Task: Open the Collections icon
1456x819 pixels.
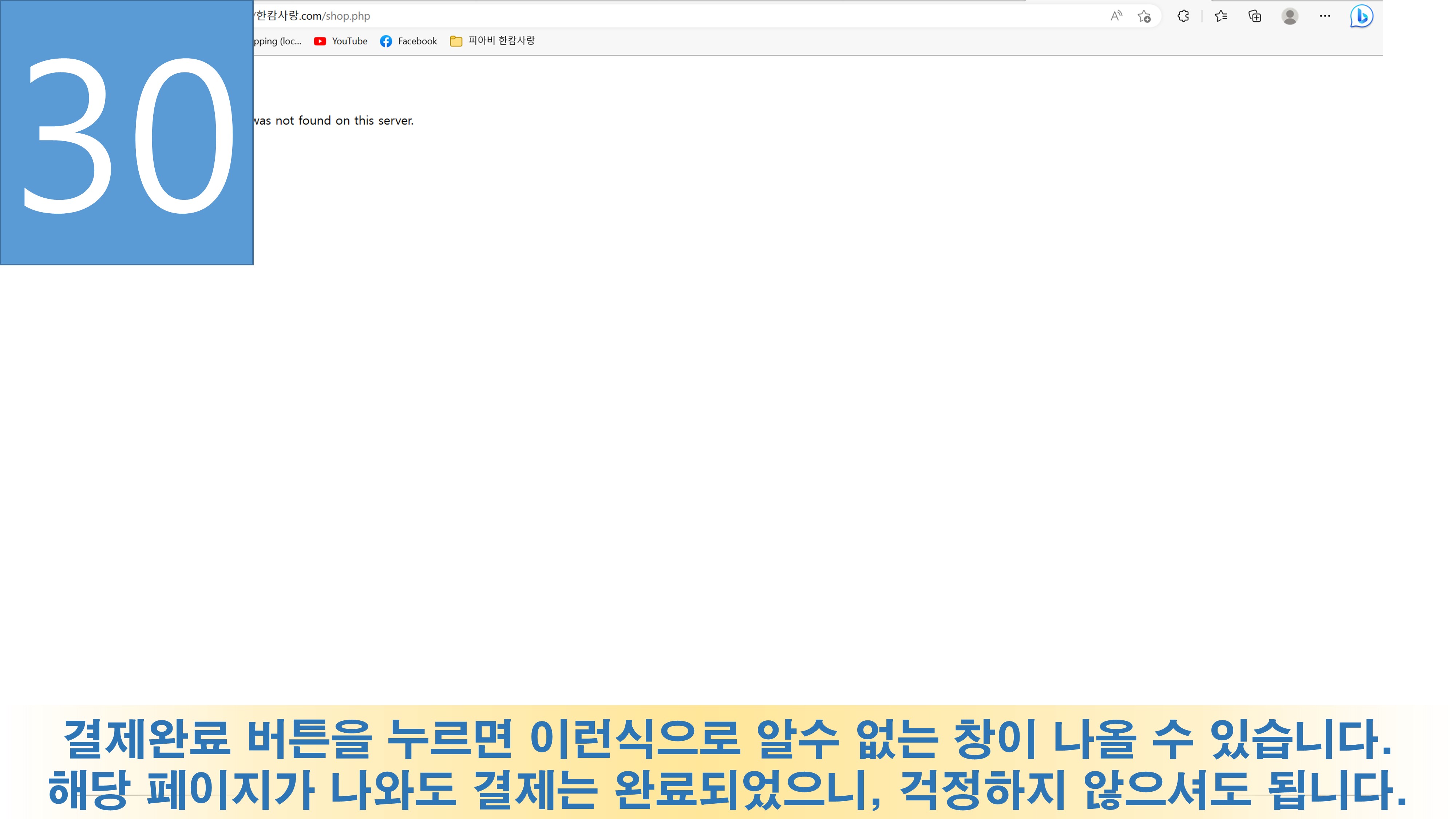Action: (1255, 16)
